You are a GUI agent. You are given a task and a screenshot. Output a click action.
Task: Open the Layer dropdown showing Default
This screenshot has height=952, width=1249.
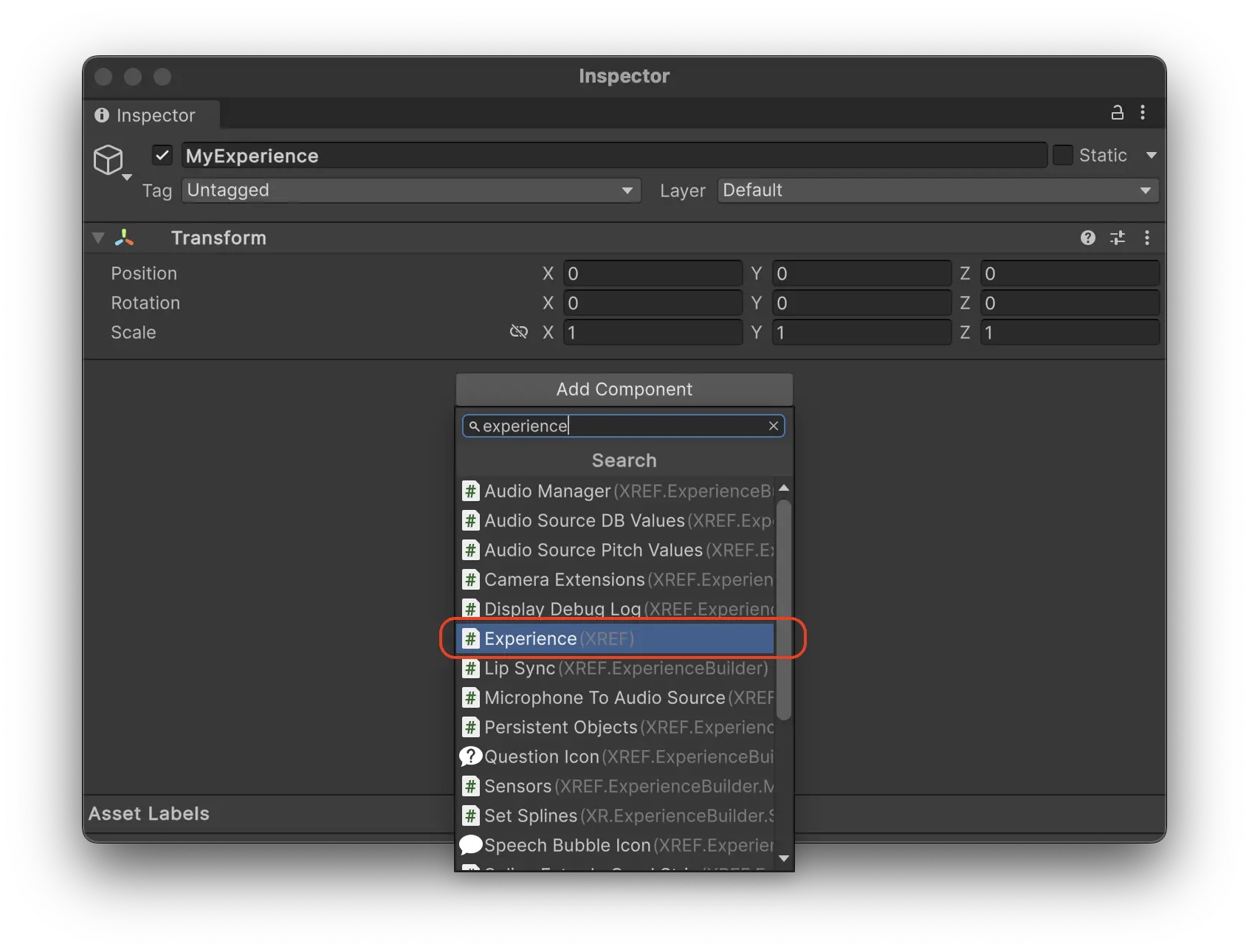[937, 190]
